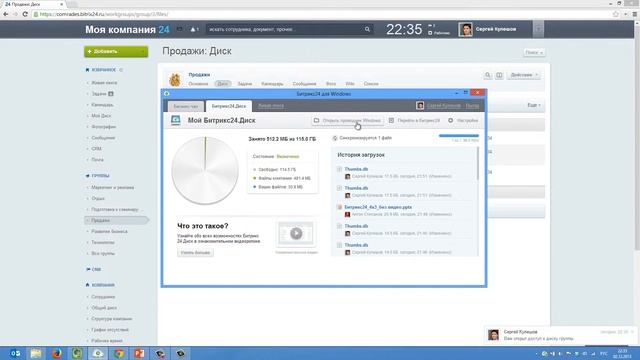Viewport: 640px width, 360px height.
Task: Click the tasks counter badge in sidebar
Action: [111, 94]
